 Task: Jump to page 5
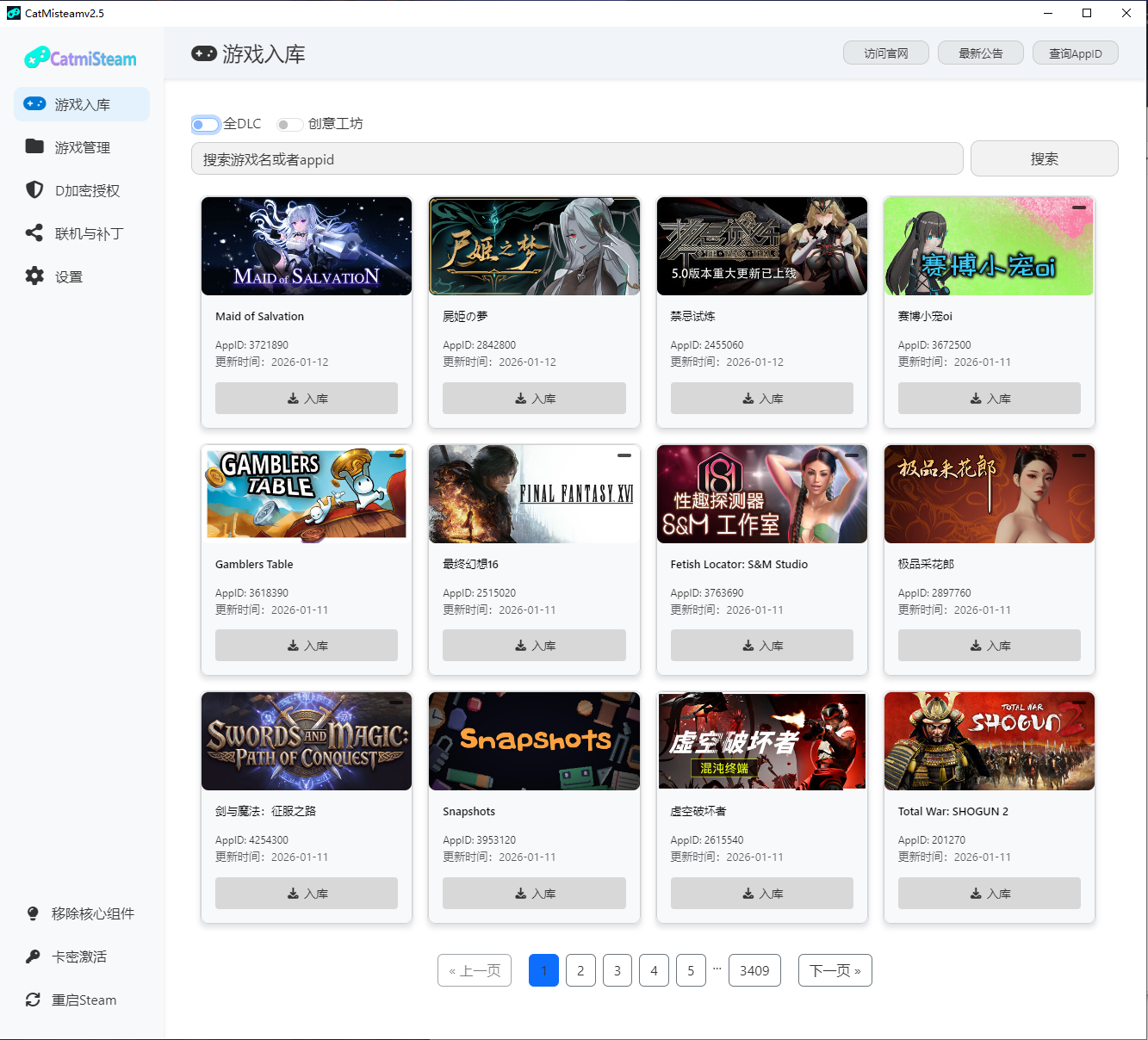(x=691, y=970)
